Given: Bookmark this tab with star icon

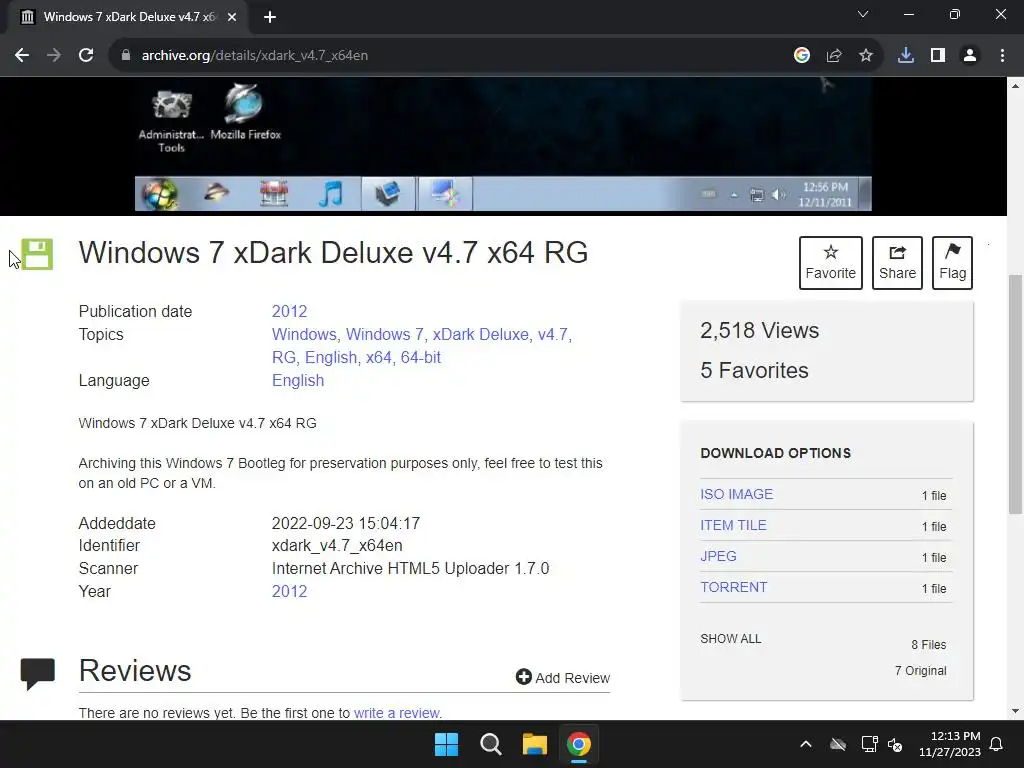Looking at the screenshot, I should [866, 56].
